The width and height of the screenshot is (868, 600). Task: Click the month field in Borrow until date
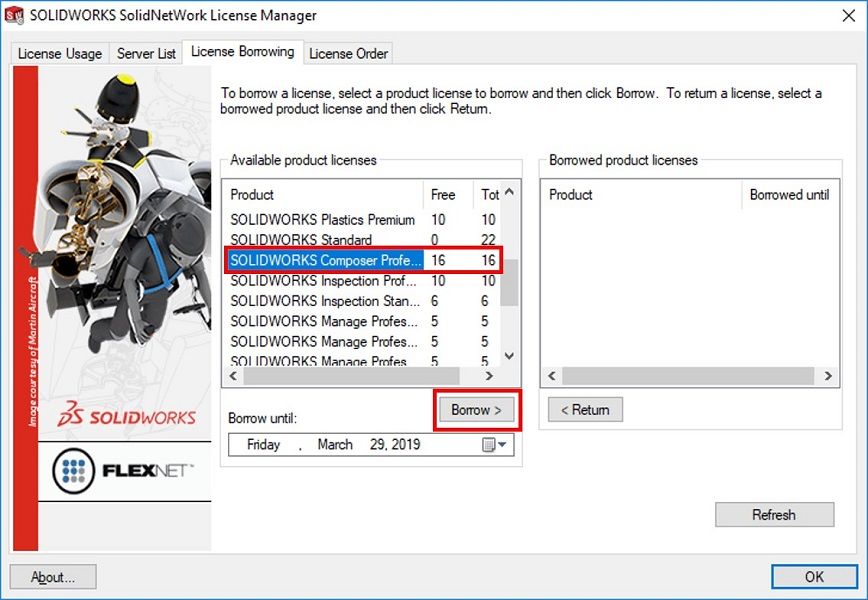tap(335, 445)
